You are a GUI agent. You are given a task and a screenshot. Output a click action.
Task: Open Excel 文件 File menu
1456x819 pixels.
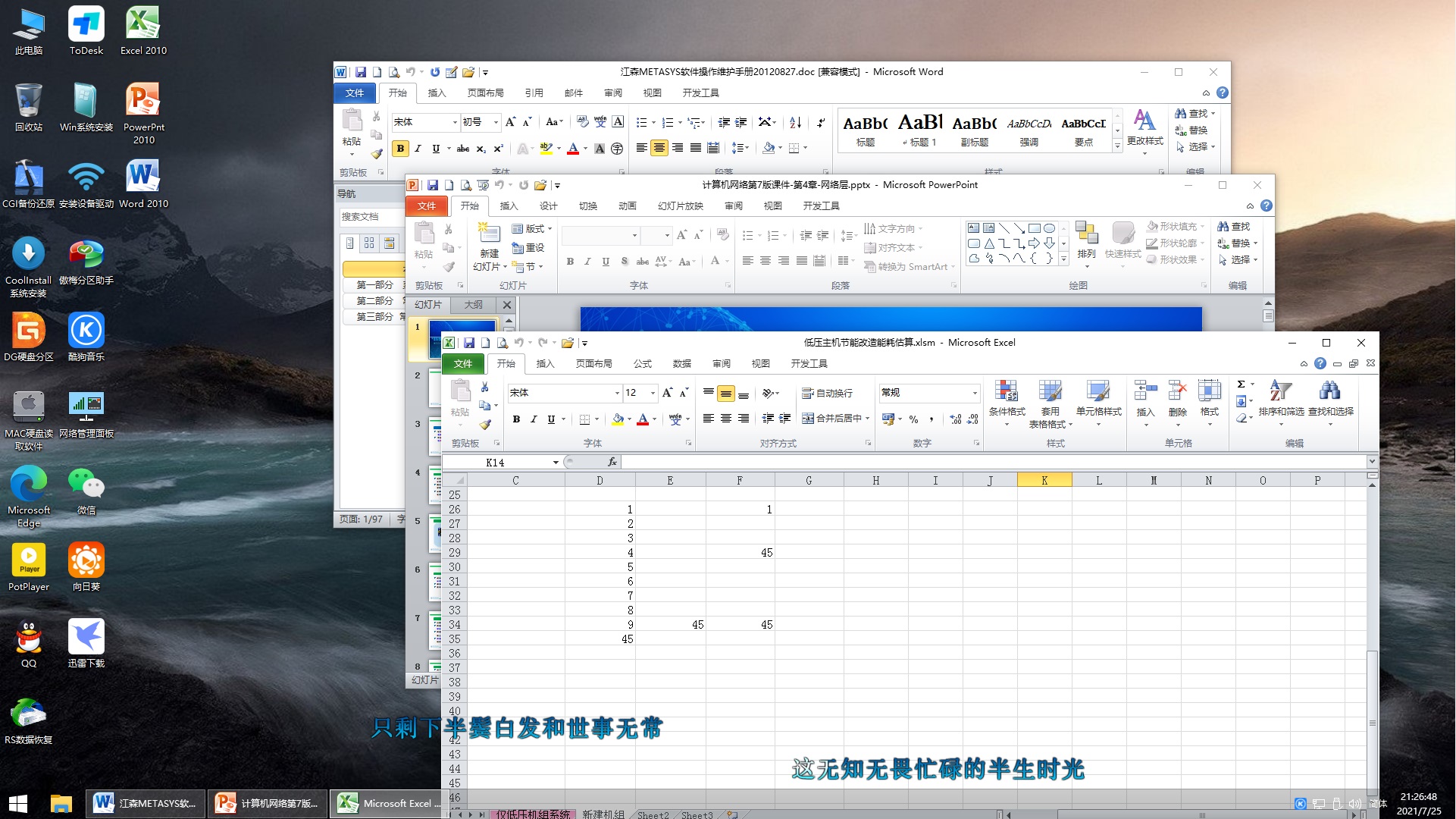tap(463, 364)
